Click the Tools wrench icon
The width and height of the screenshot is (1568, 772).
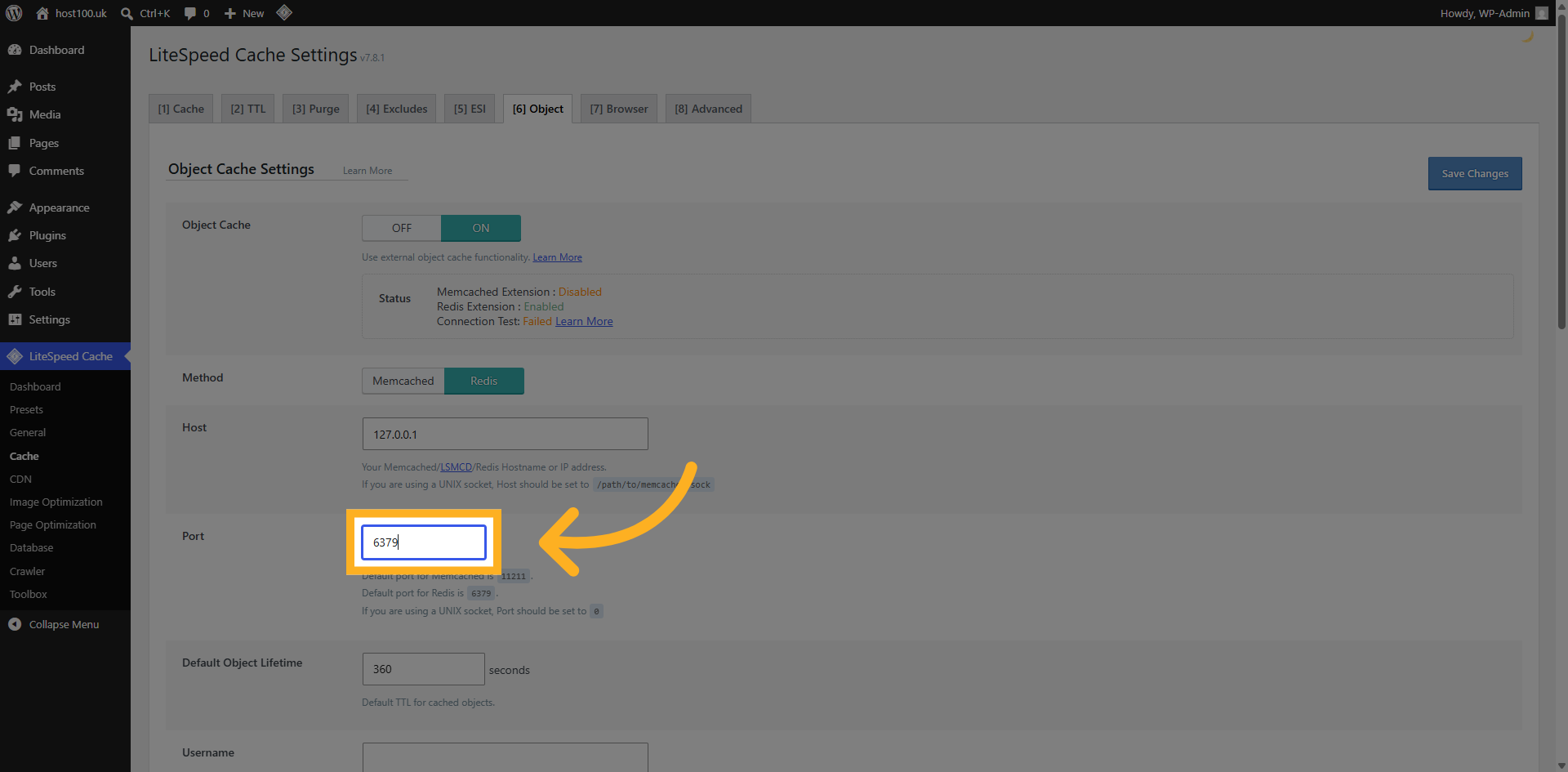[x=15, y=292]
